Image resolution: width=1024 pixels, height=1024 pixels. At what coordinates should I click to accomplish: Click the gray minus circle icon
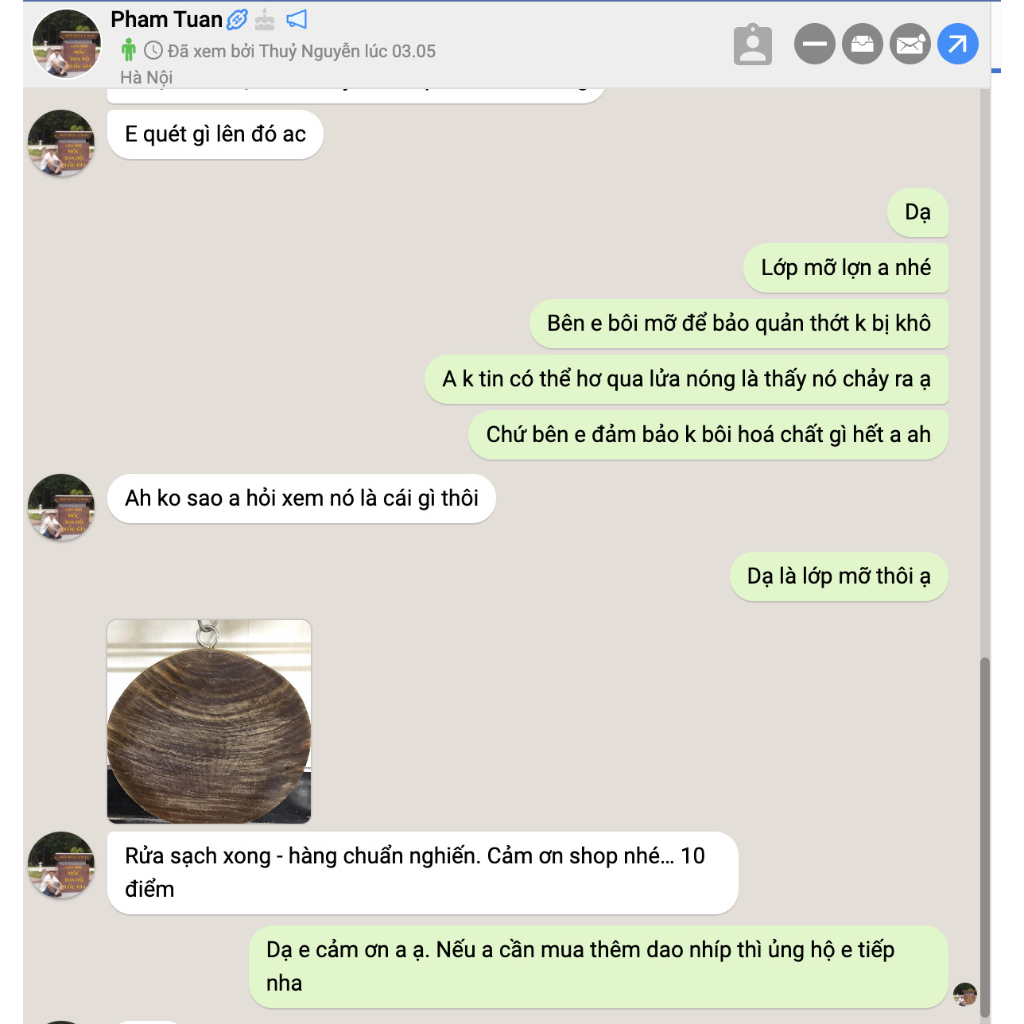click(x=814, y=44)
